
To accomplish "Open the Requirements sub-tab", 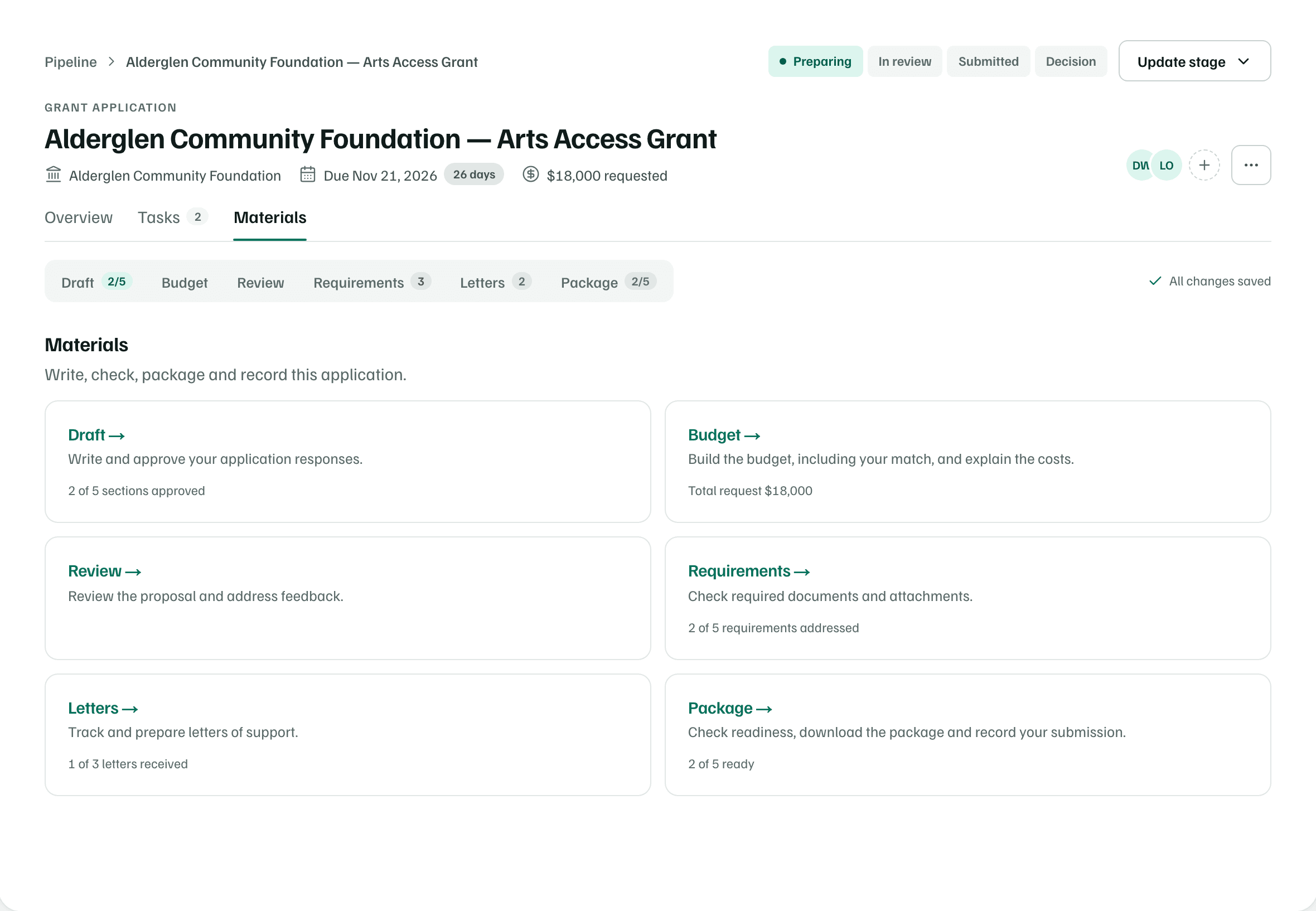I will pos(372,282).
